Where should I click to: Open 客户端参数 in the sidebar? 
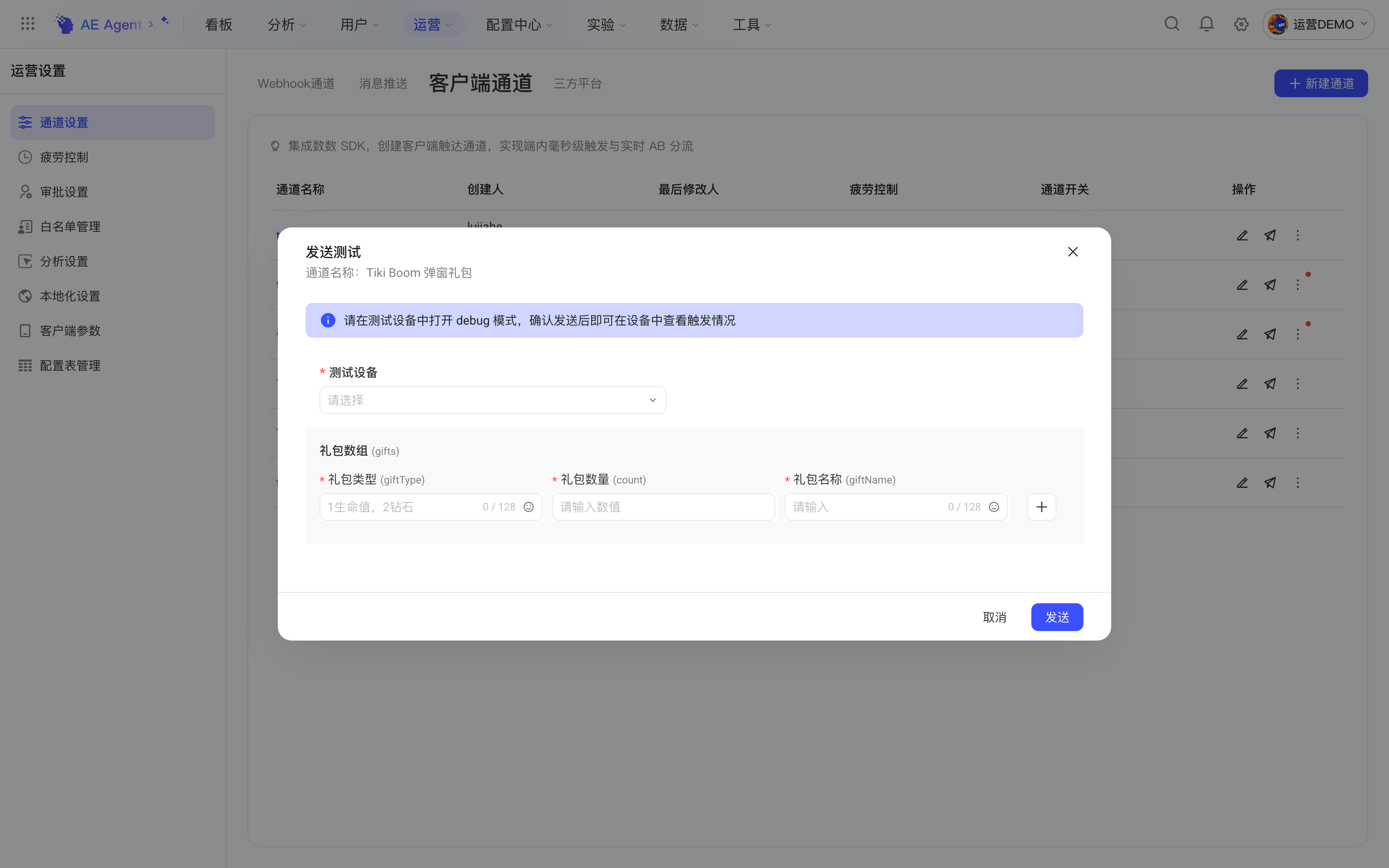click(112, 331)
